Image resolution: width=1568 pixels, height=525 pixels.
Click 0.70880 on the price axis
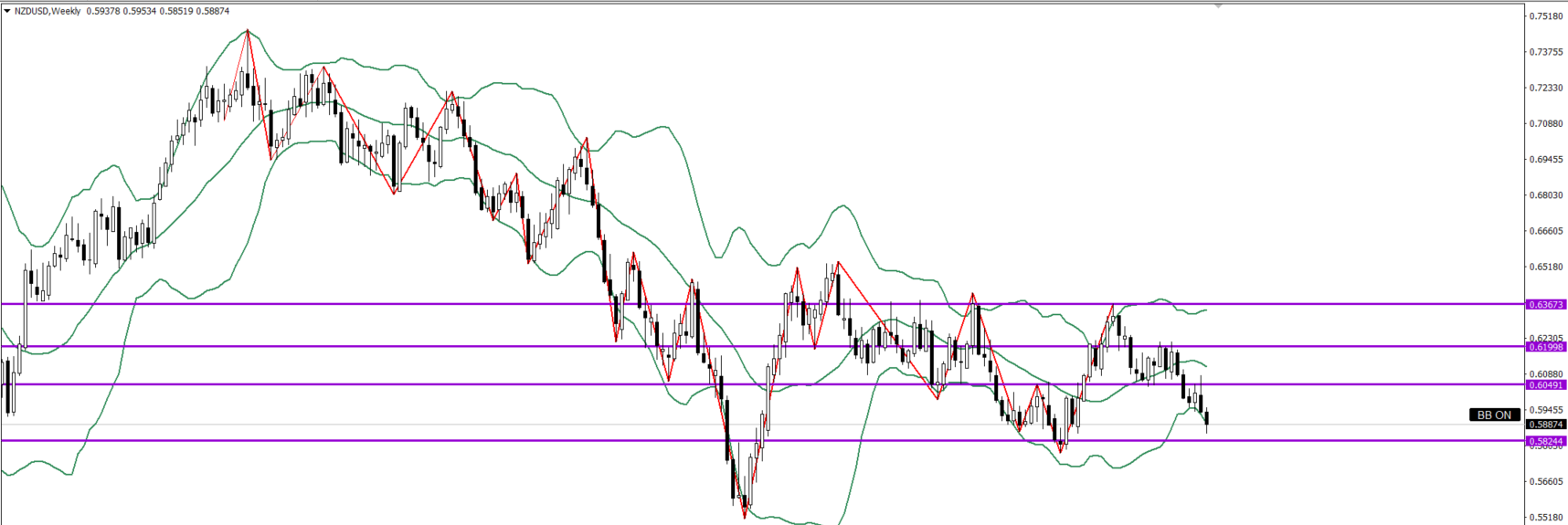pyautogui.click(x=1546, y=123)
